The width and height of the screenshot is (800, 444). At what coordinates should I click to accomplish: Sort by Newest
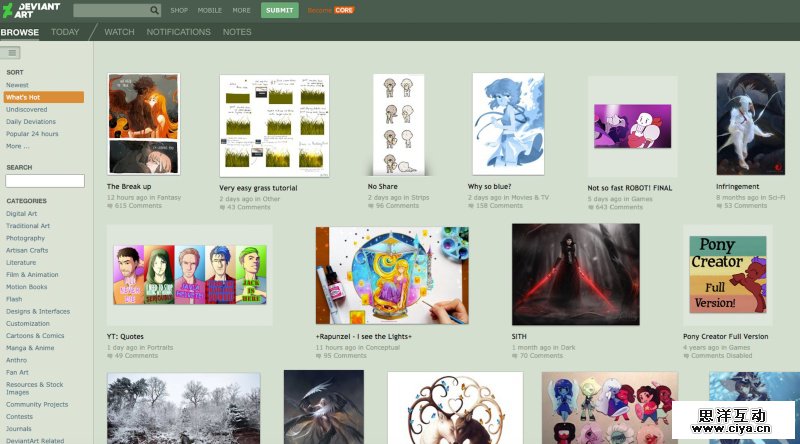[x=17, y=85]
